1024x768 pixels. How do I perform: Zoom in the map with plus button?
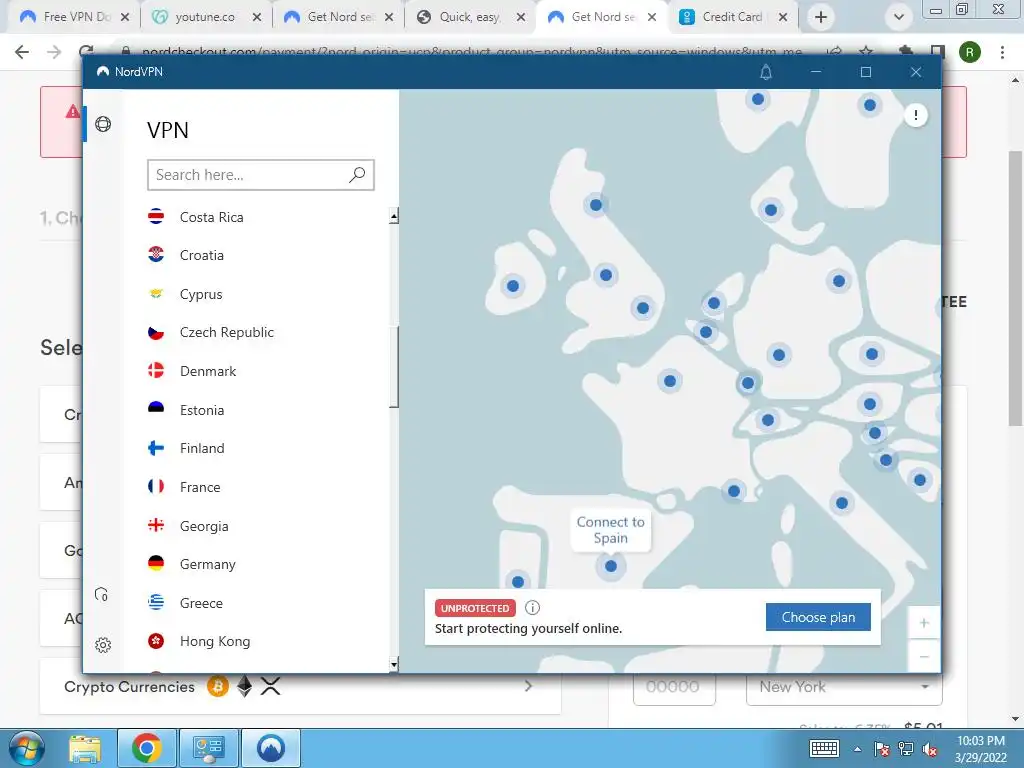tap(924, 623)
